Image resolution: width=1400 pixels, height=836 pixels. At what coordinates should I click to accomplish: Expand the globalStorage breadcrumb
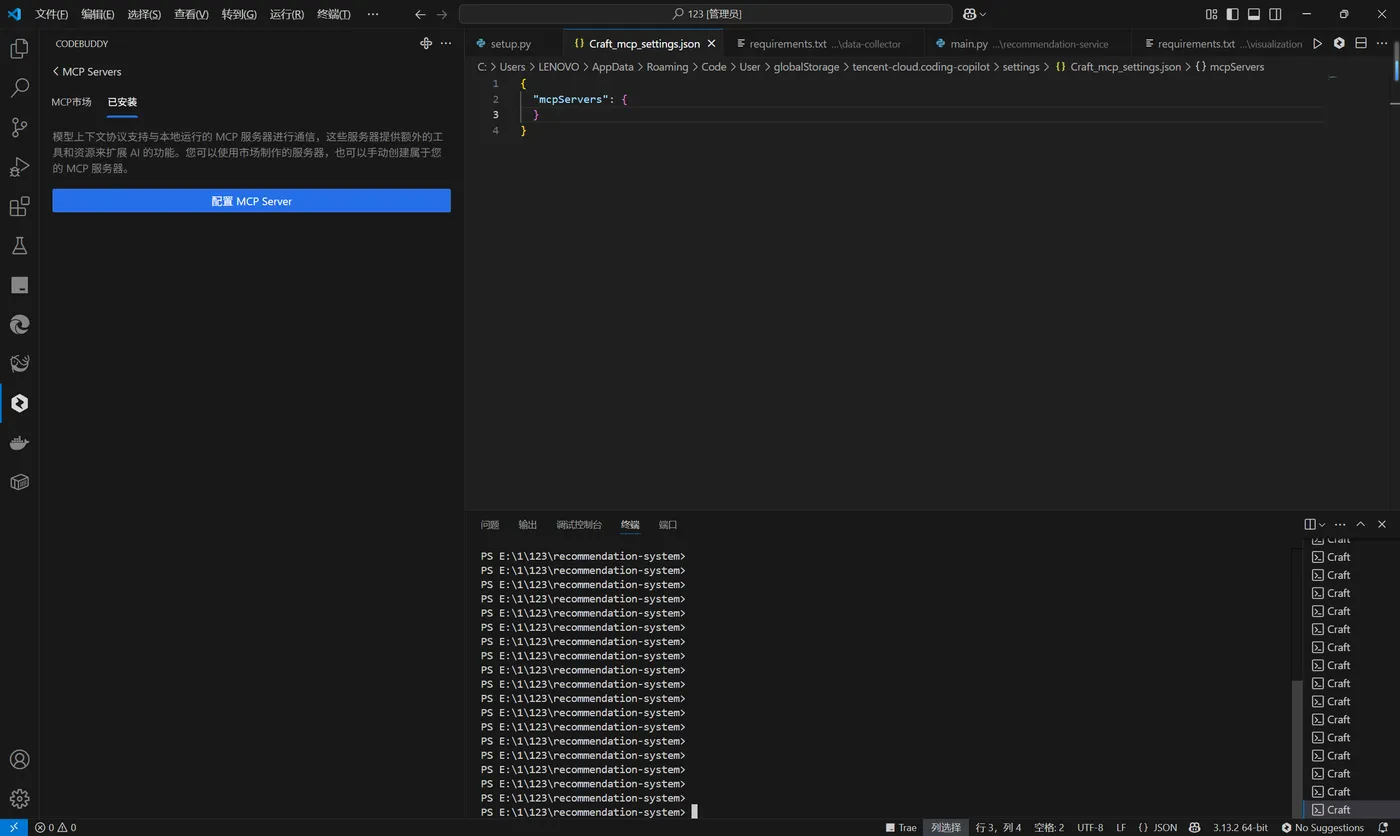pos(806,67)
